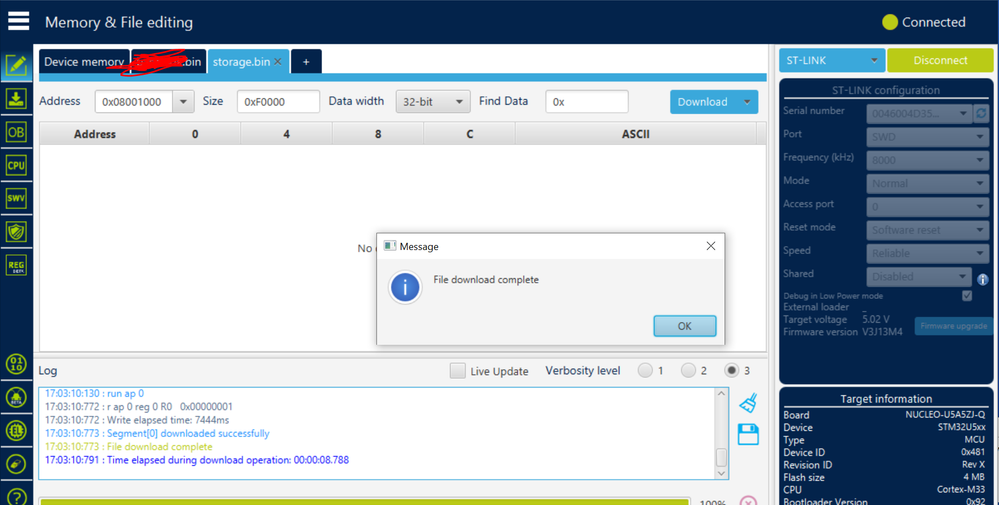This screenshot has width=999, height=505.
Task: Switch to the Device memory tab
Action: (84, 62)
